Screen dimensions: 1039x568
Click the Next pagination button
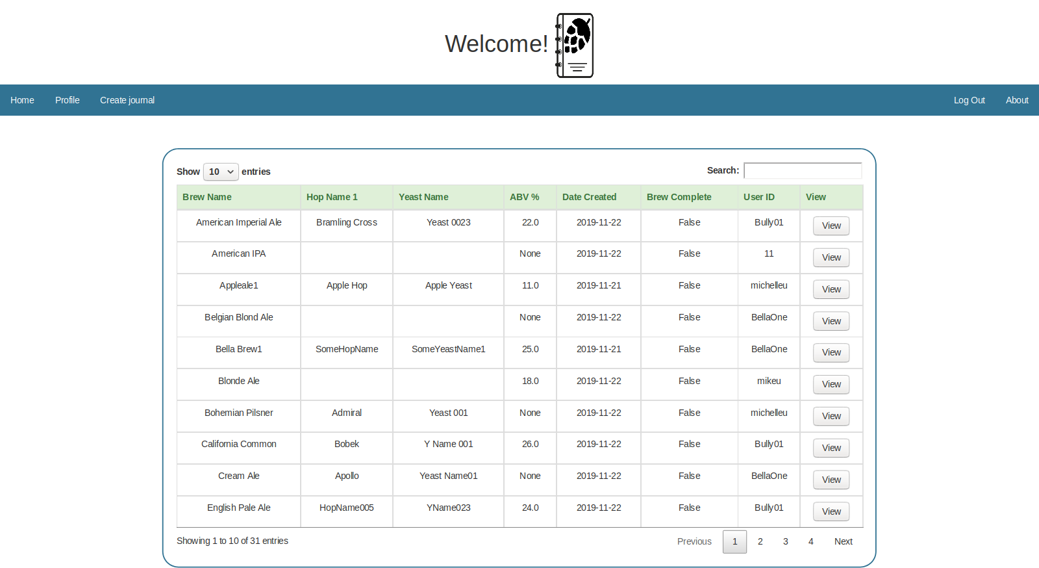point(843,541)
